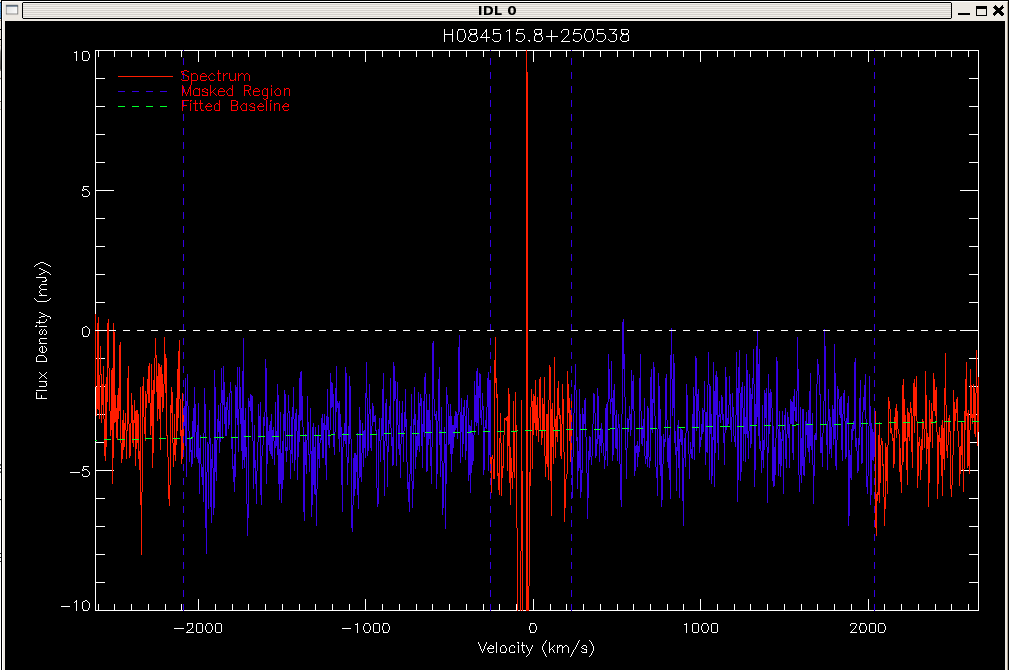
Task: Minimize the IDL 0 window
Action: pyautogui.click(x=964, y=12)
